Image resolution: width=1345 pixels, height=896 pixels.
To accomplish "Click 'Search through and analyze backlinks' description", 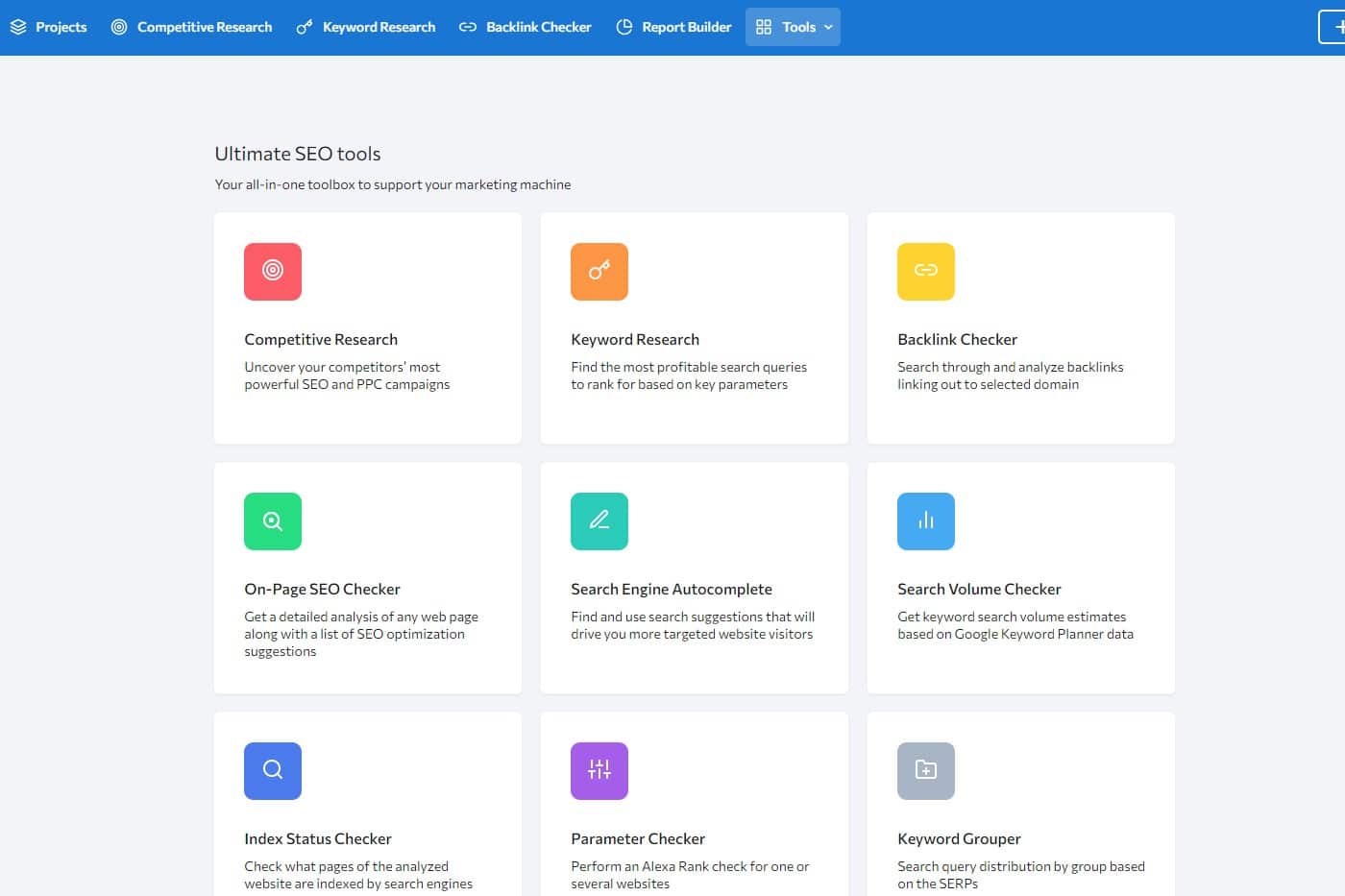I will (x=1010, y=375).
